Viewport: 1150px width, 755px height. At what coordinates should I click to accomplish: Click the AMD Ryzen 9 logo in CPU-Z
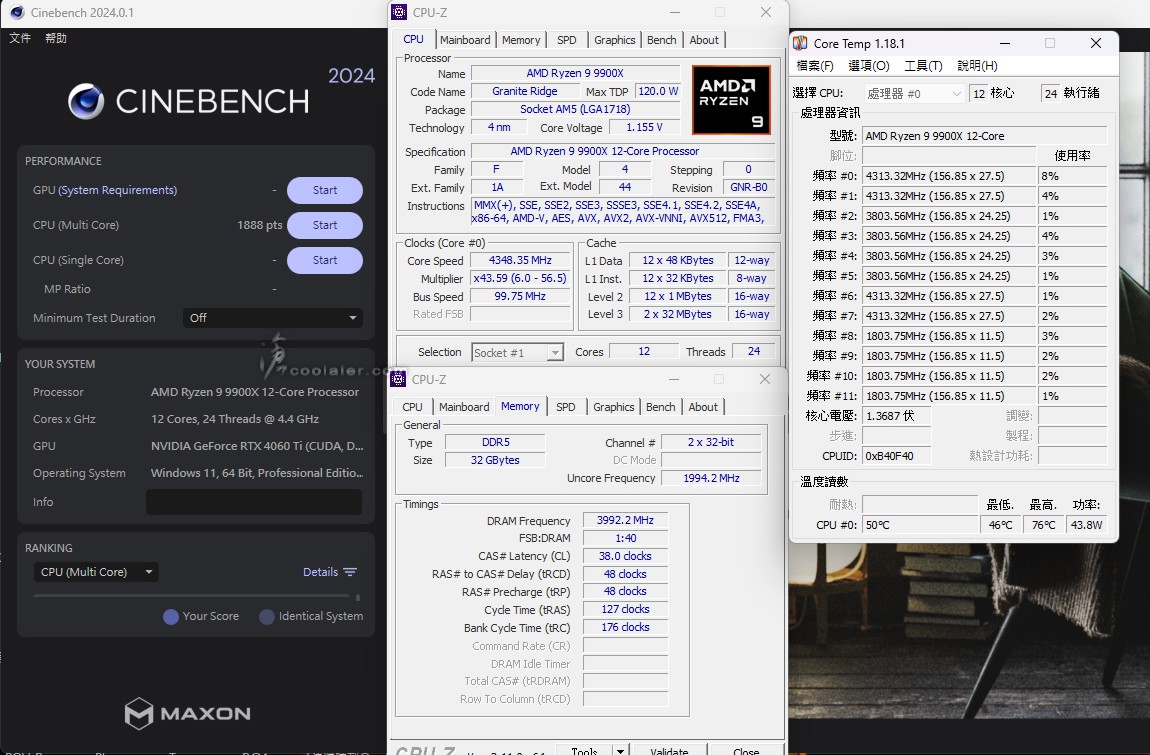coord(731,100)
